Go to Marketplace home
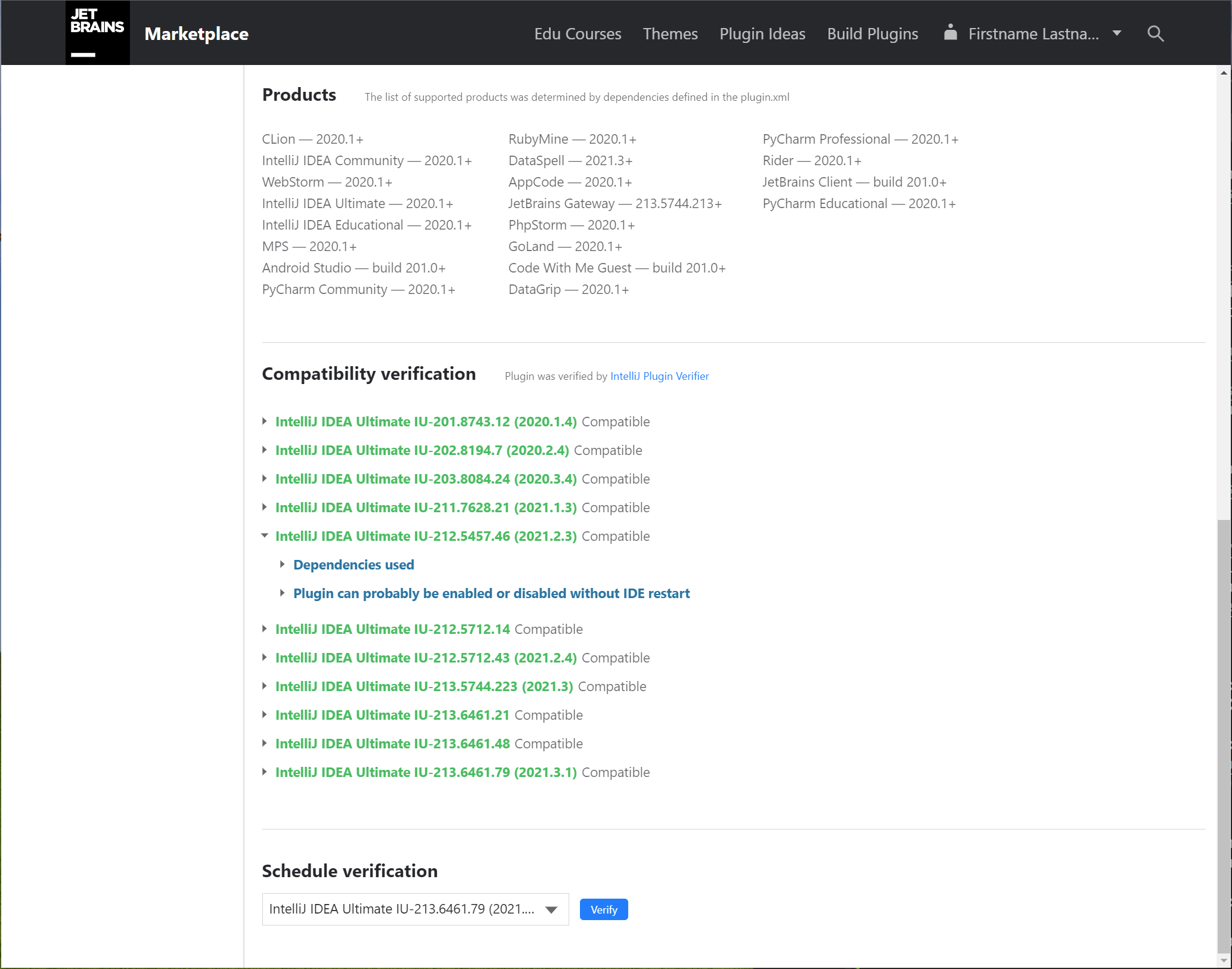The image size is (1232, 969). coord(196,33)
